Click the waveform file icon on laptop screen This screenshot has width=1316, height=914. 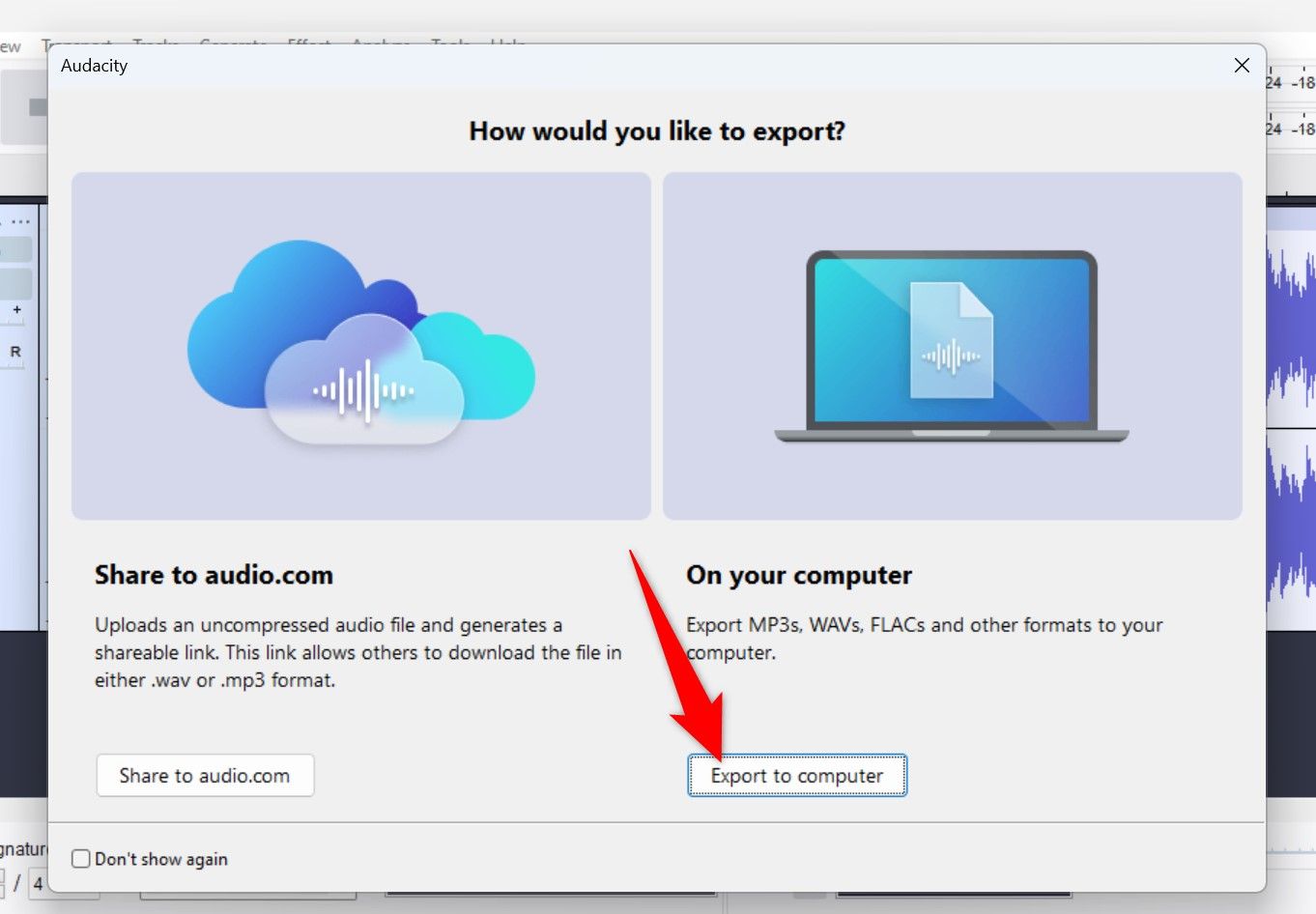951,341
